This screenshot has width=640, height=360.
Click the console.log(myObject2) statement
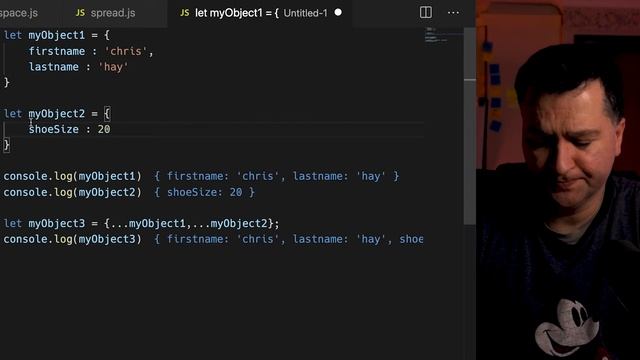72,192
